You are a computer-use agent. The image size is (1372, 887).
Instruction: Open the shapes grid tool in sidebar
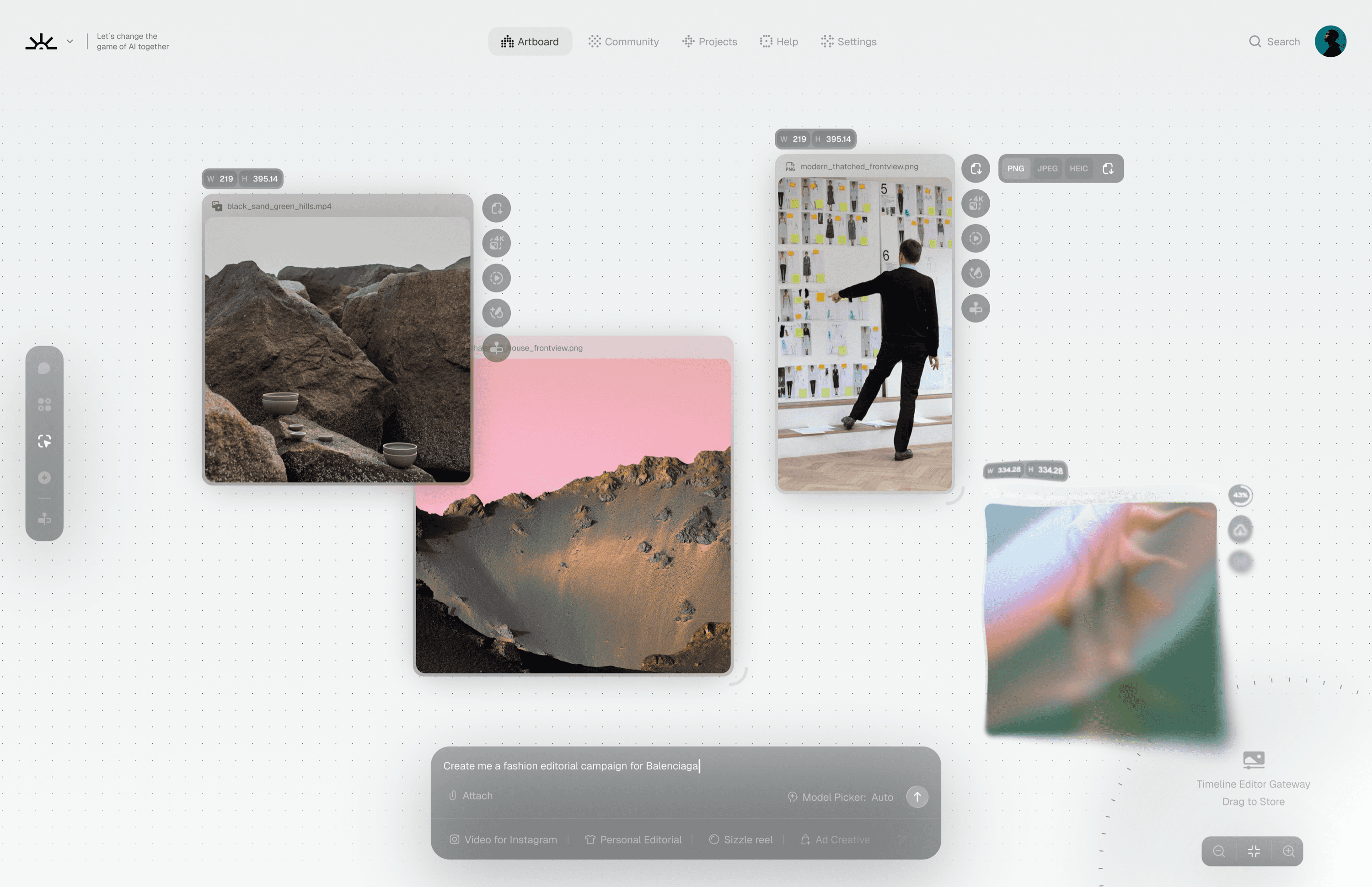(x=44, y=404)
